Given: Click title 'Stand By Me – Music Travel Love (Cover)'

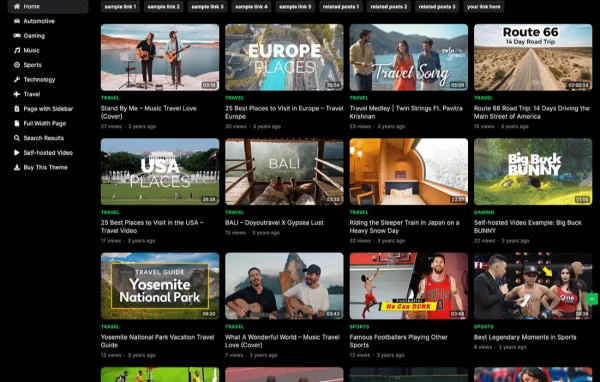Looking at the screenshot, I should pyautogui.click(x=148, y=112).
